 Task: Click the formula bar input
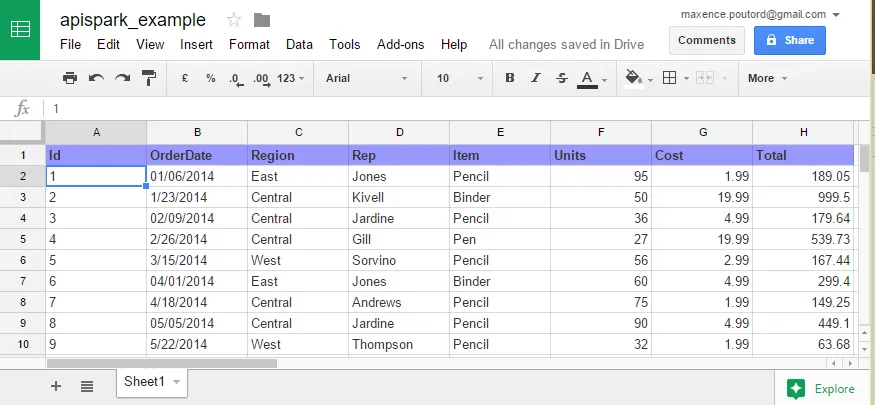coord(458,109)
